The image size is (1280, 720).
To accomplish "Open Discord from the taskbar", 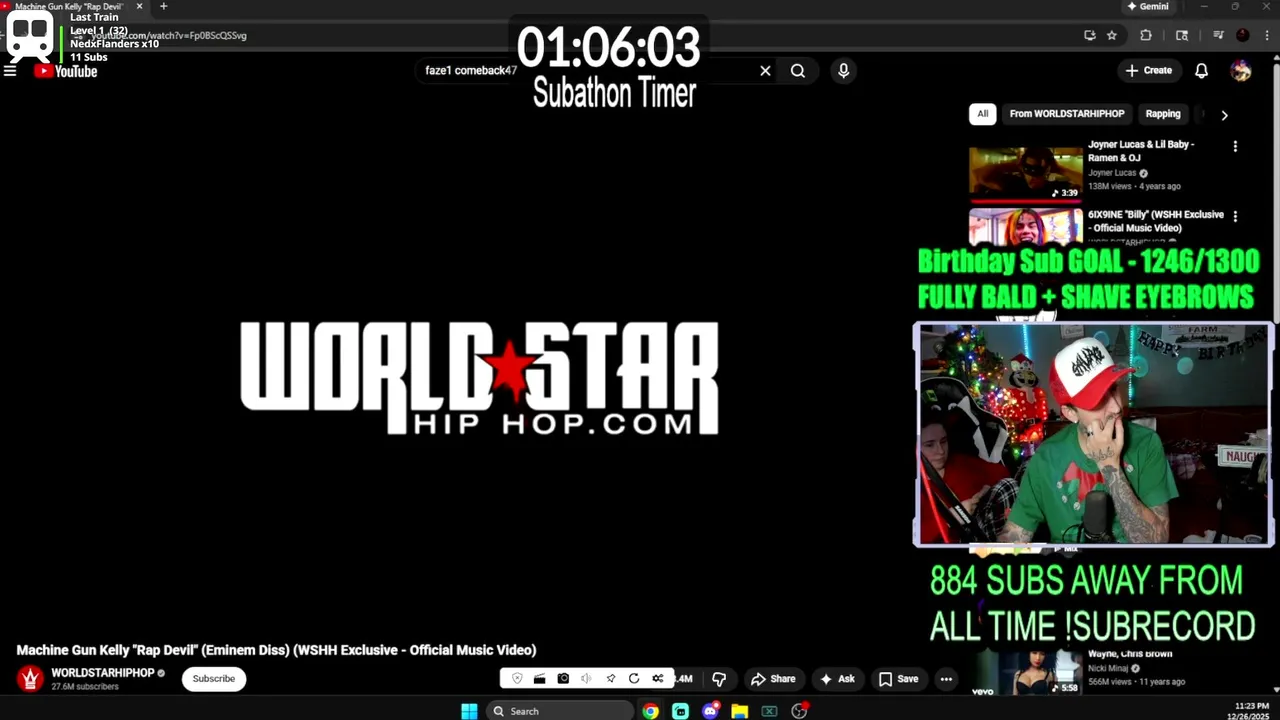I will point(710,711).
